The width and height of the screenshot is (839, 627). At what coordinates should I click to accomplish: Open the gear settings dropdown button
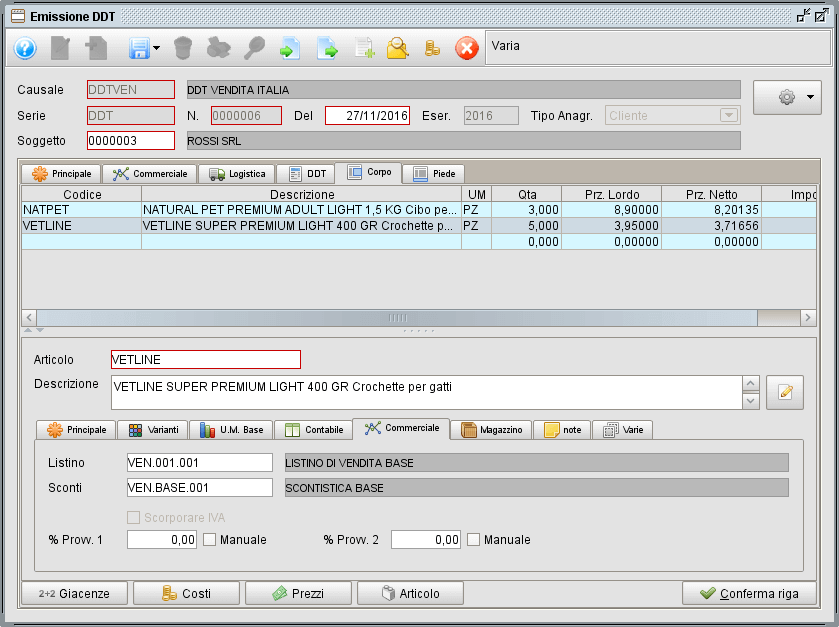pyautogui.click(x=787, y=97)
